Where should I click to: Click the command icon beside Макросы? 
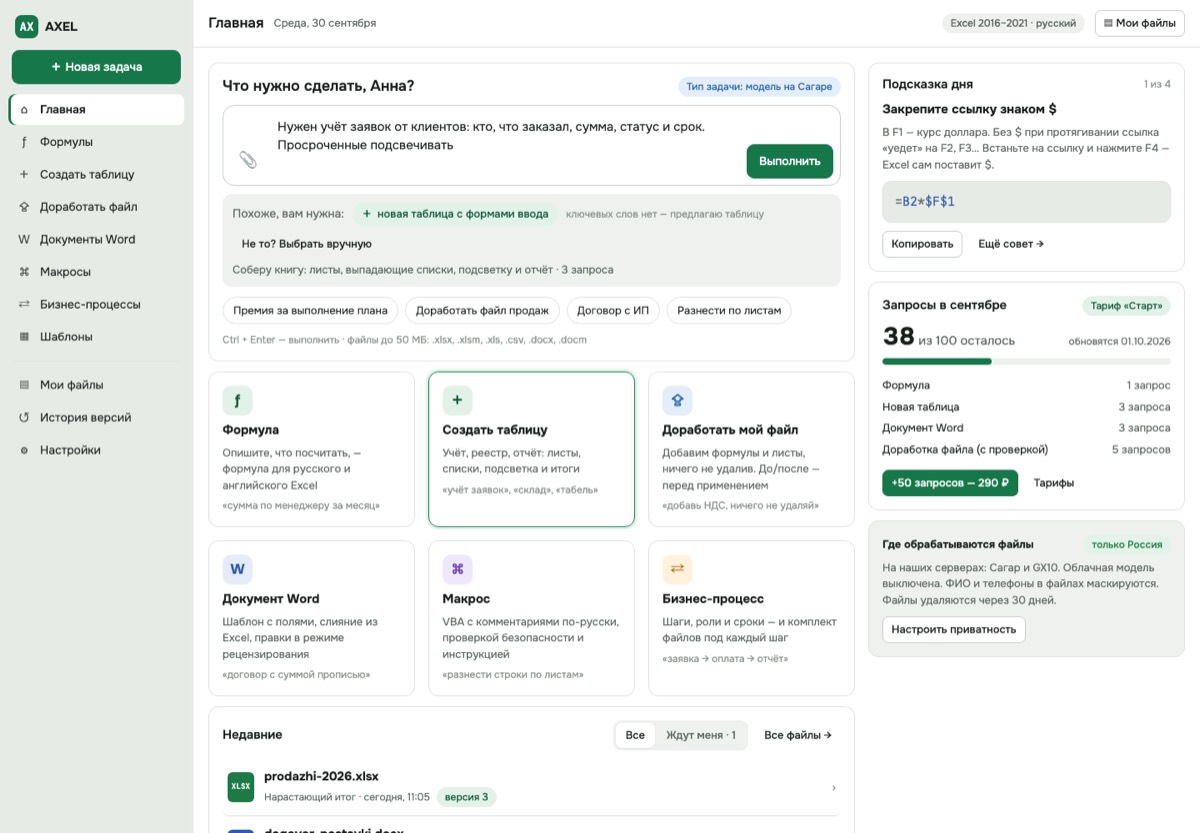click(24, 272)
